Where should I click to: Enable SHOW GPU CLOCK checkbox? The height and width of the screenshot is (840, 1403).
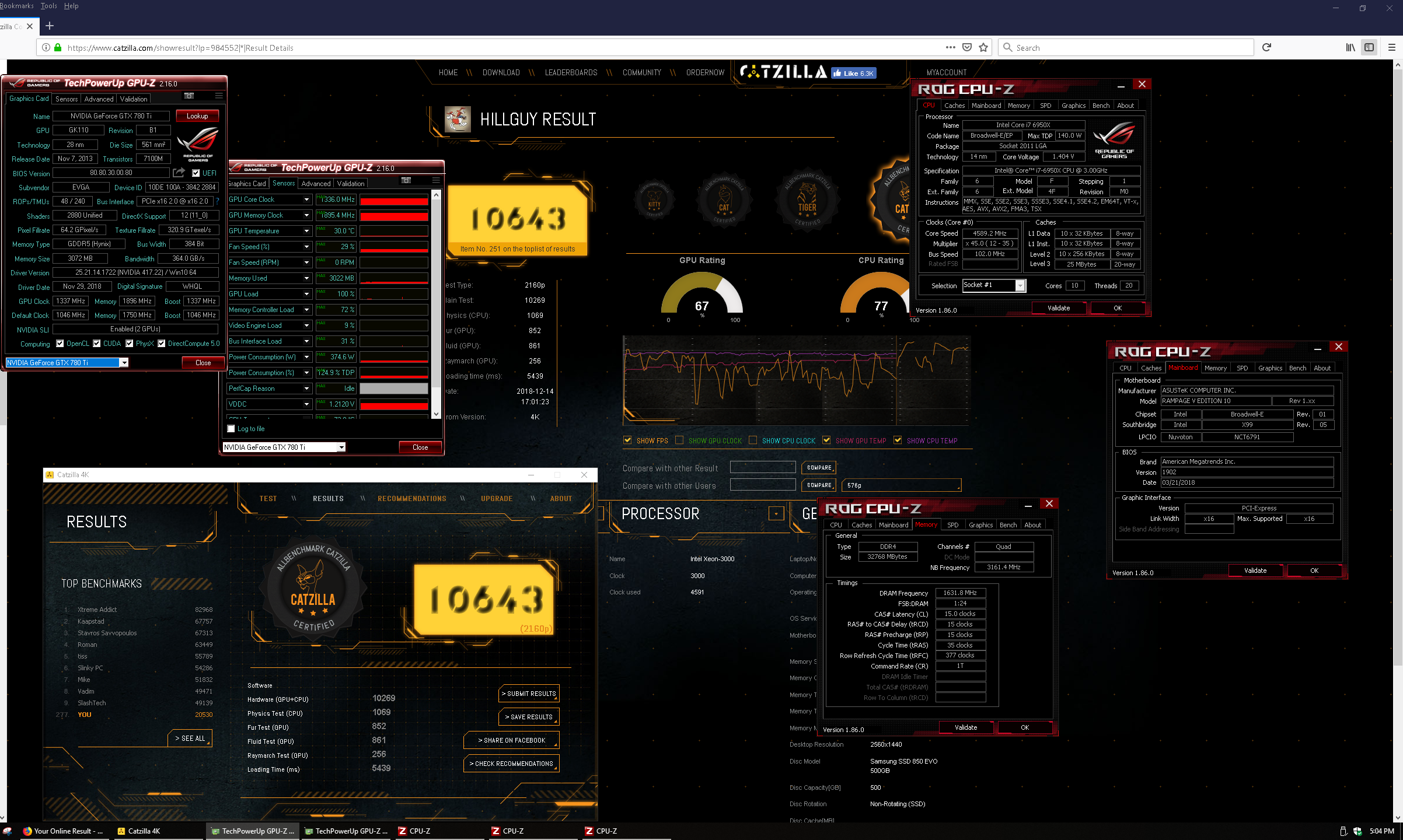click(679, 440)
